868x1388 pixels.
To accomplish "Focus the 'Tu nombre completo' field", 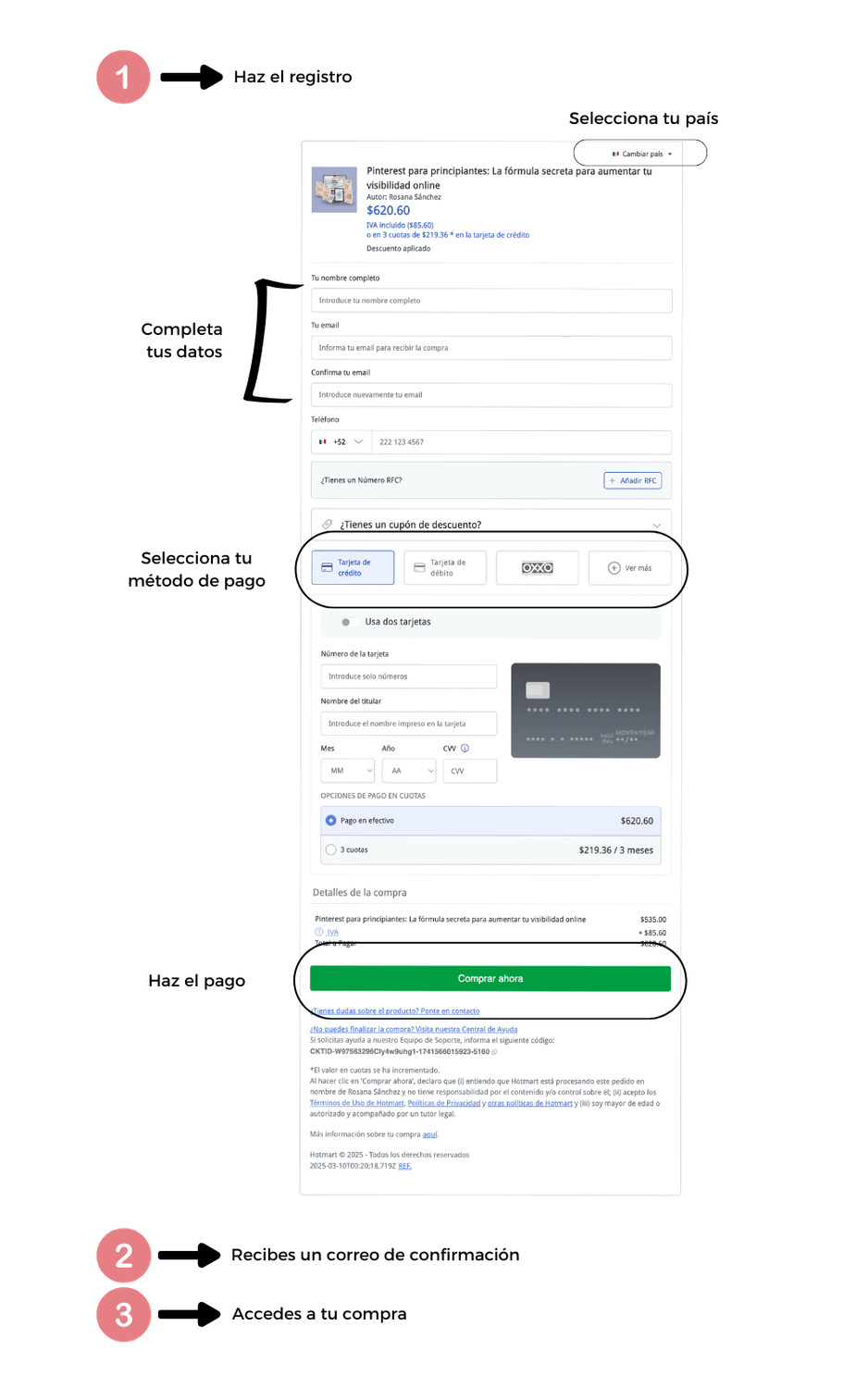I will [491, 301].
